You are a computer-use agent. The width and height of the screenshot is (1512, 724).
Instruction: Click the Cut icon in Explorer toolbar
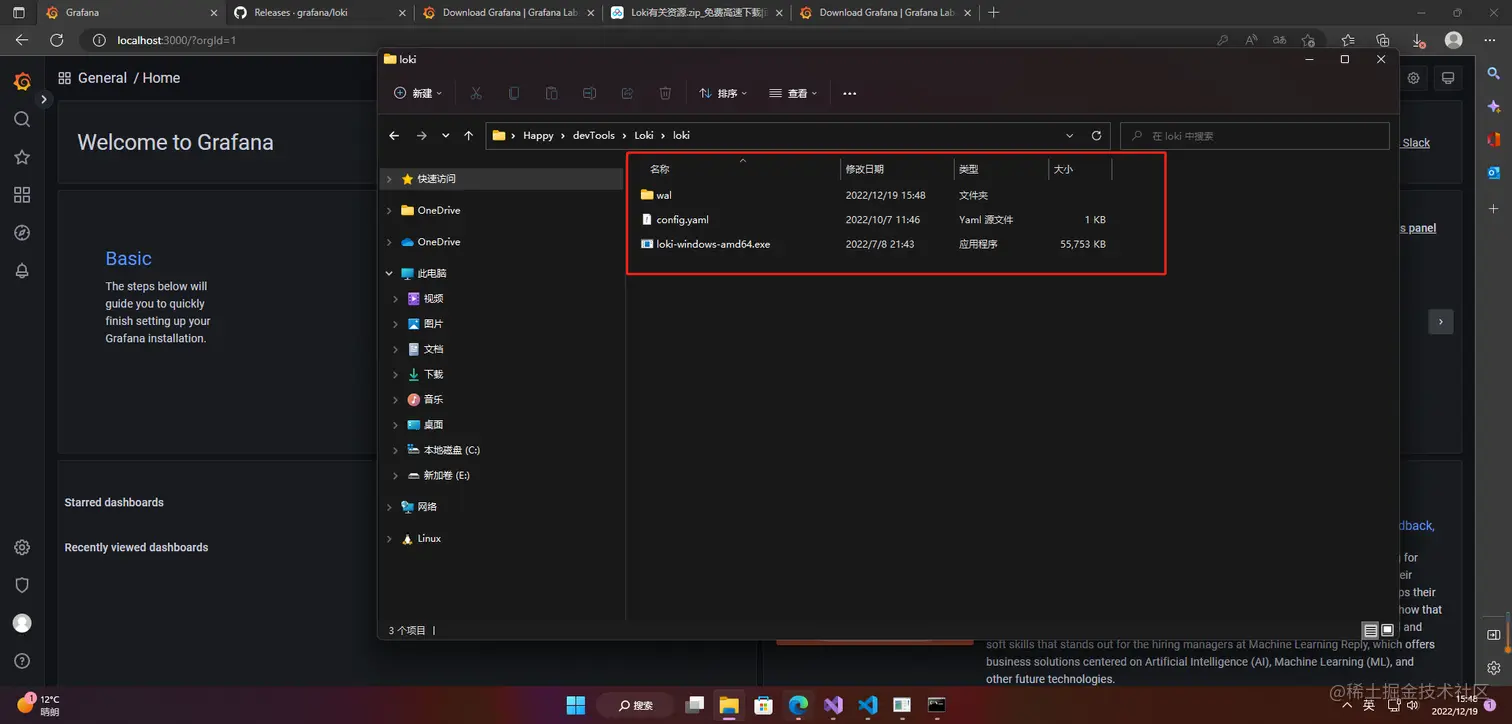(476, 93)
